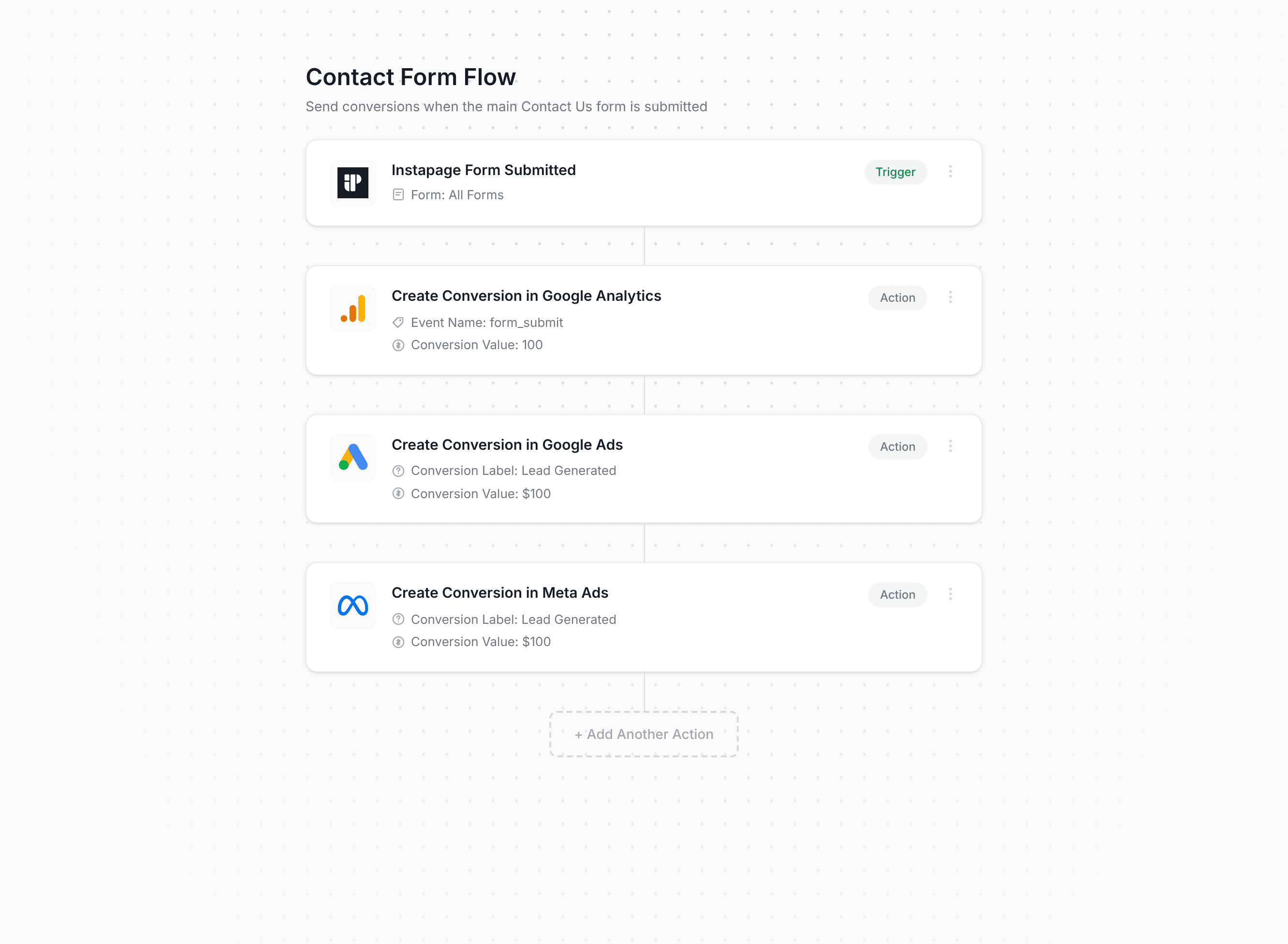Select the Contact Form Flow title
Viewport: 1288px width, 944px height.
click(x=410, y=76)
